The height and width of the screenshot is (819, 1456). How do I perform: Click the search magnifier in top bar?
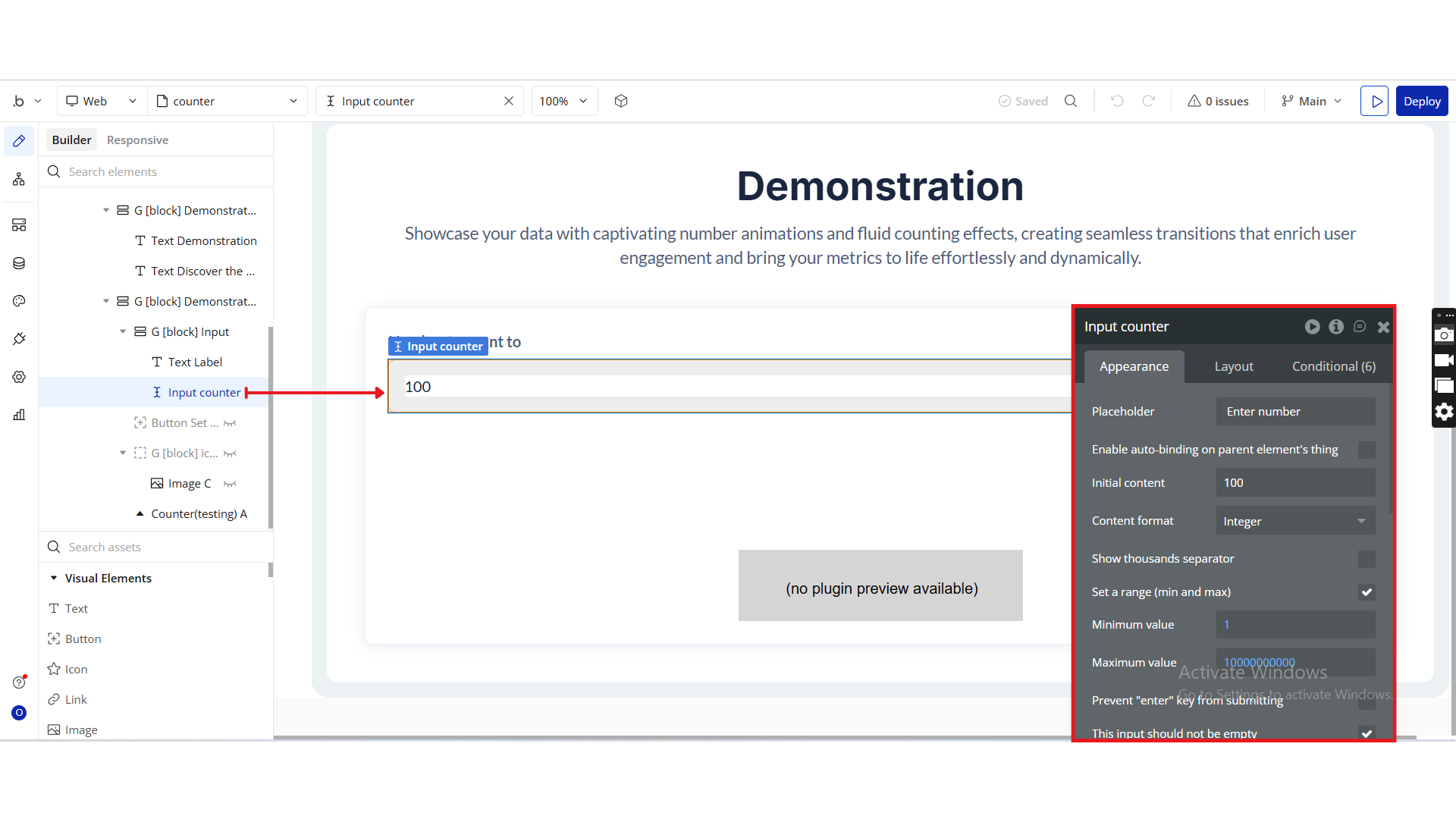pos(1071,101)
